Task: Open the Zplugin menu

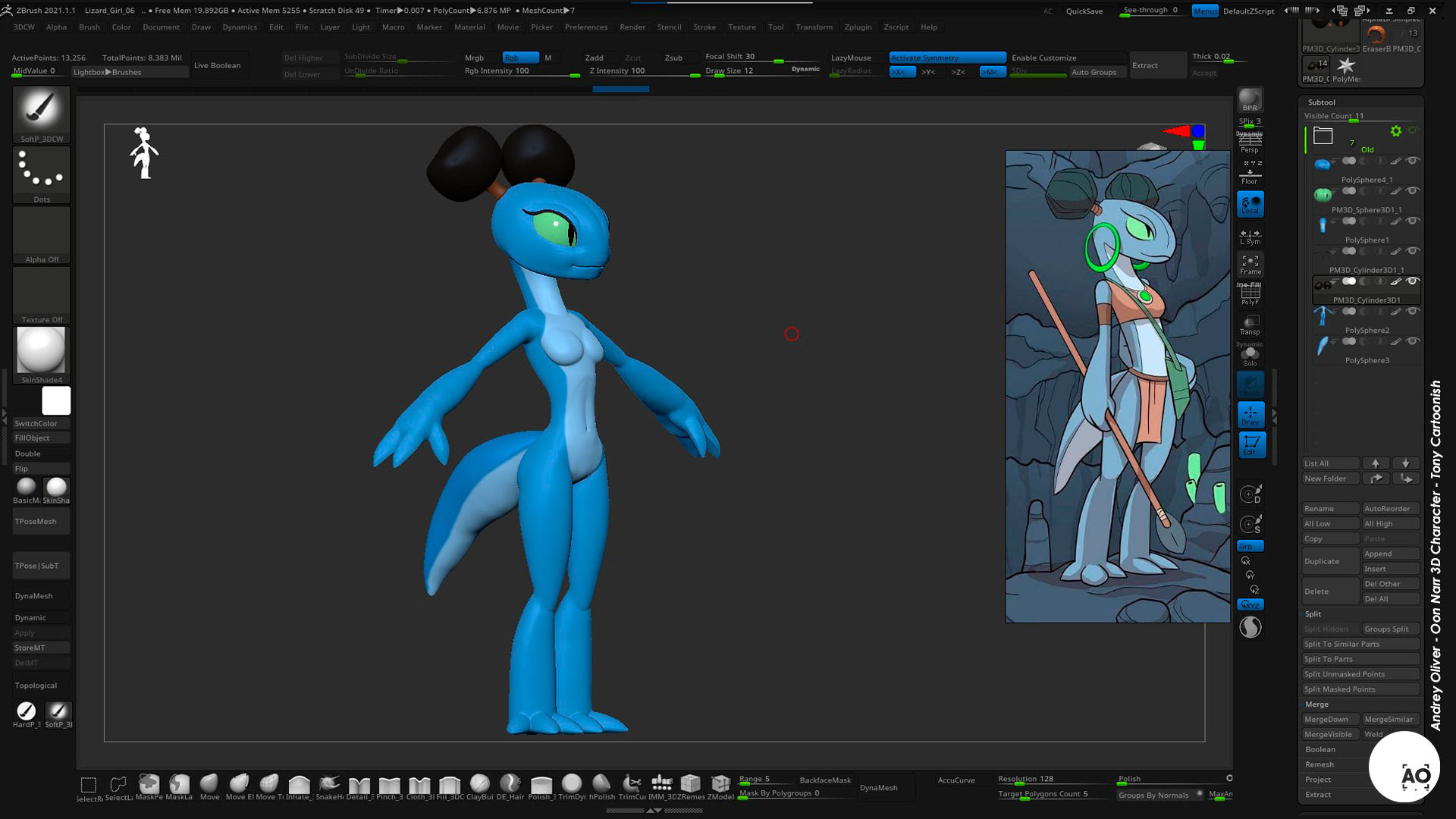Action: pyautogui.click(x=858, y=27)
